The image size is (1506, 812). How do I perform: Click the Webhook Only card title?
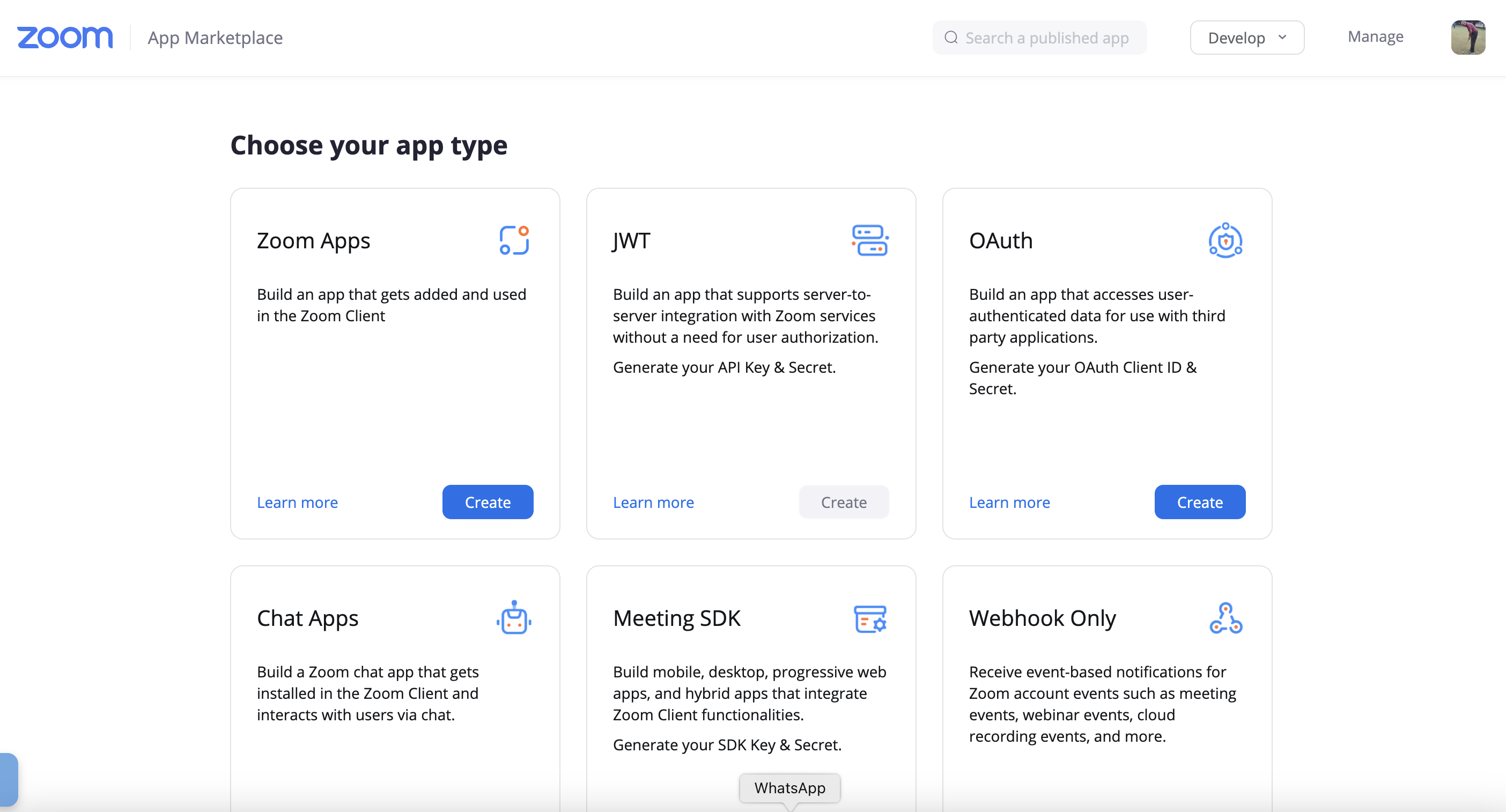pos(1043,618)
